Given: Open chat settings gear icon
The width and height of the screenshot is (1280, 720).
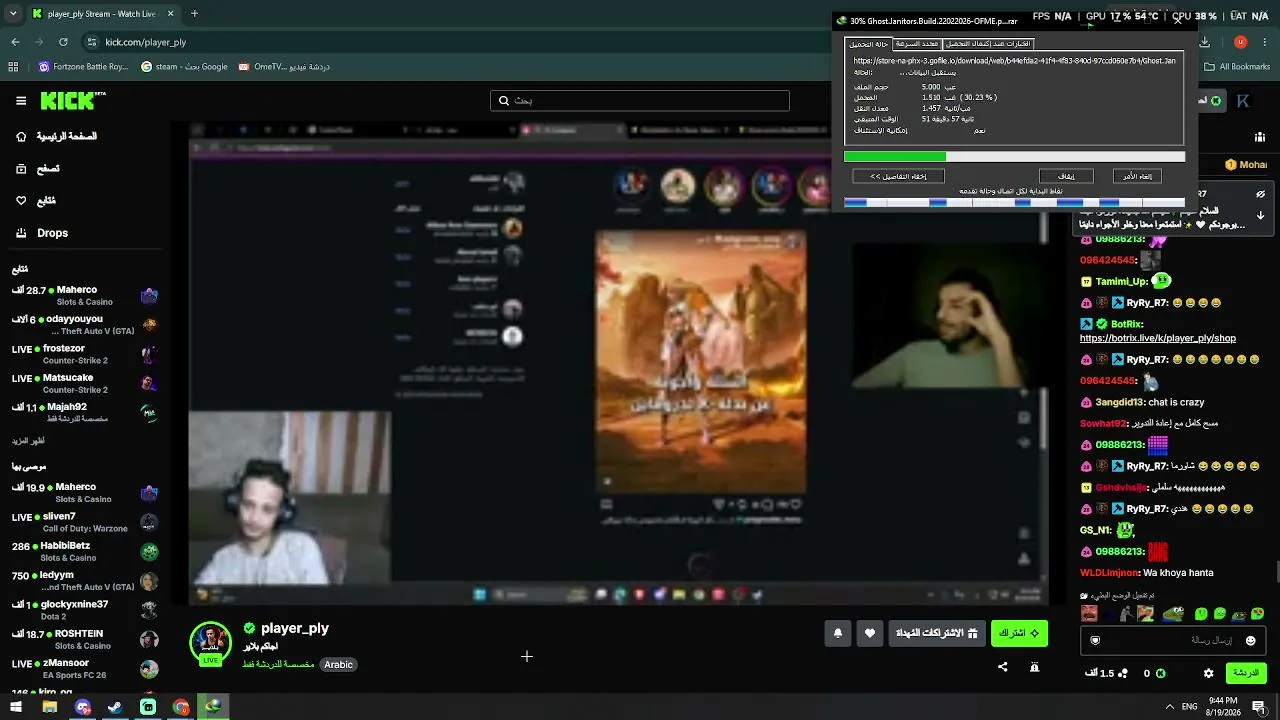Looking at the screenshot, I should [1208, 673].
